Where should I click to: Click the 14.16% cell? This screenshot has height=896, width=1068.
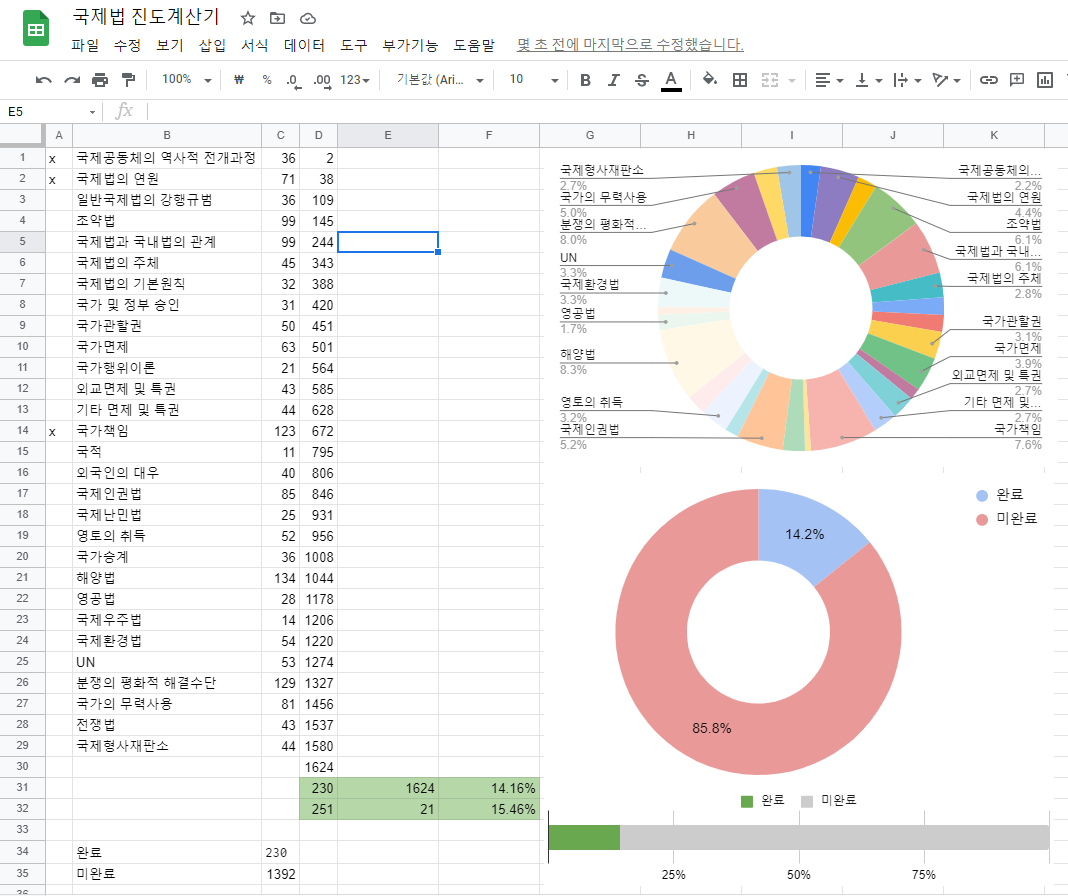[x=489, y=788]
